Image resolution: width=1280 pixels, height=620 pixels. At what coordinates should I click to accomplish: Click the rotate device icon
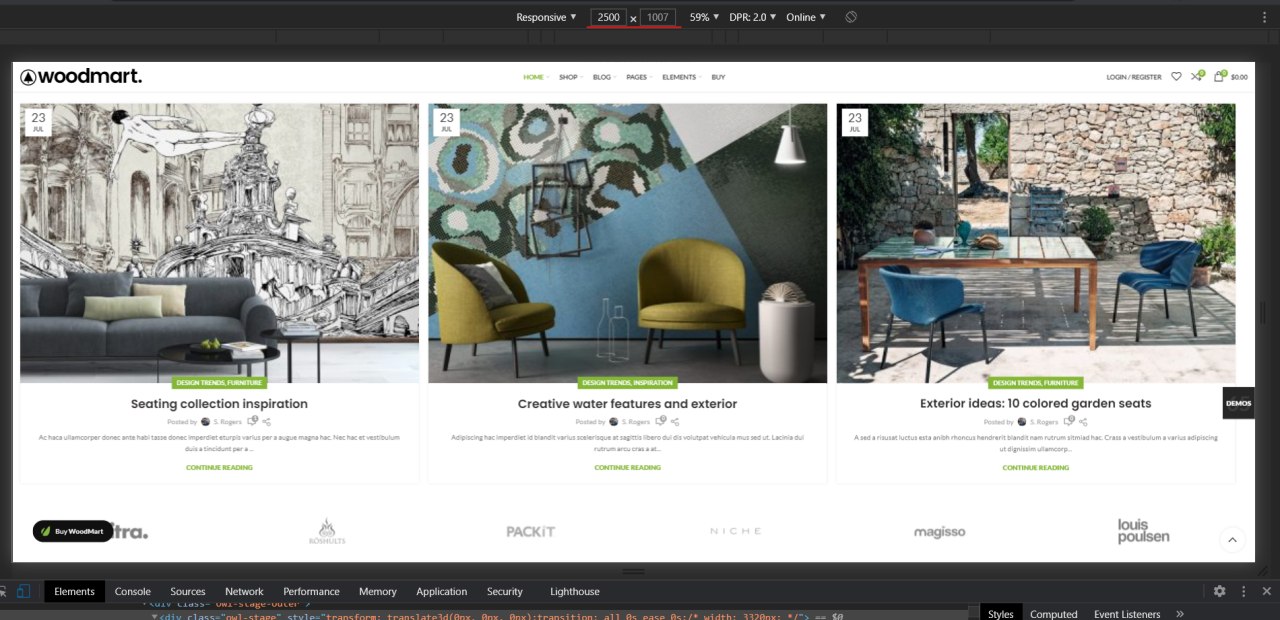(x=851, y=17)
